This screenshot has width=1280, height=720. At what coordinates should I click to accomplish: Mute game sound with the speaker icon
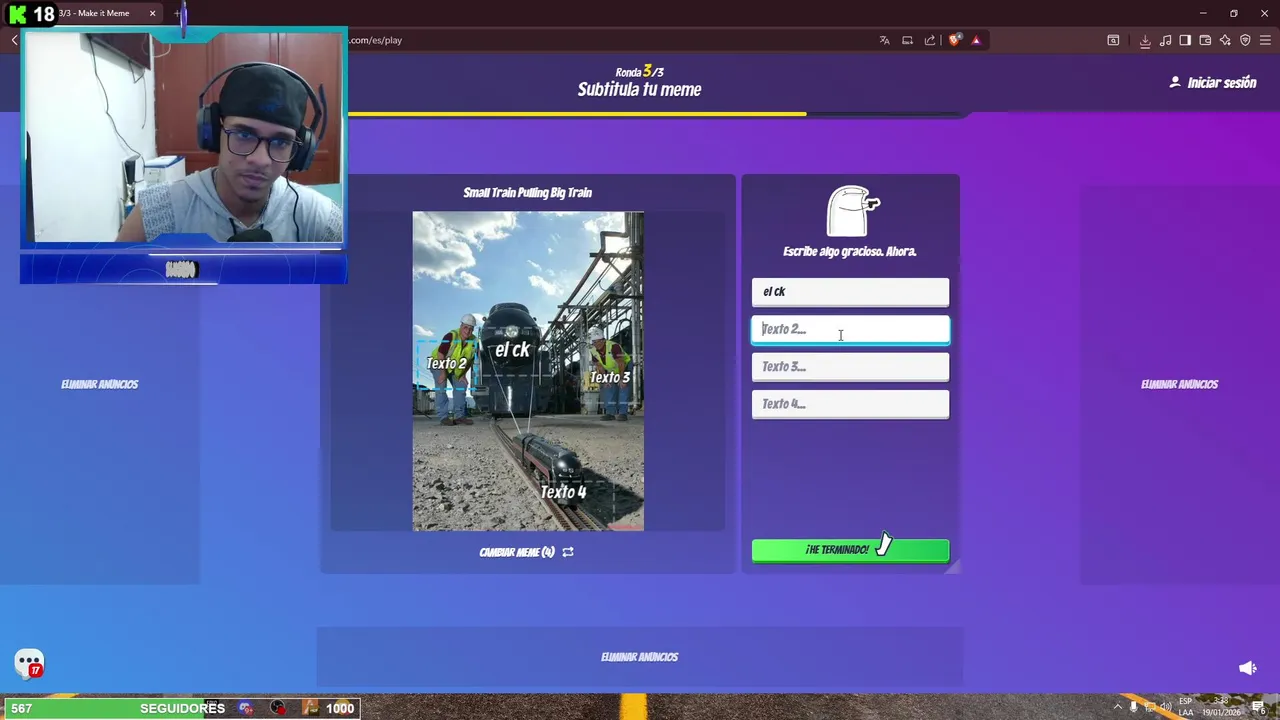point(1247,668)
